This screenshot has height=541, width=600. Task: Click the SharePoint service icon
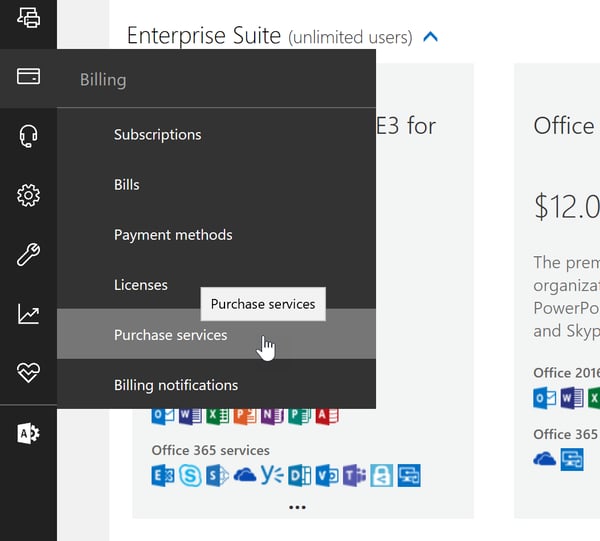(217, 476)
